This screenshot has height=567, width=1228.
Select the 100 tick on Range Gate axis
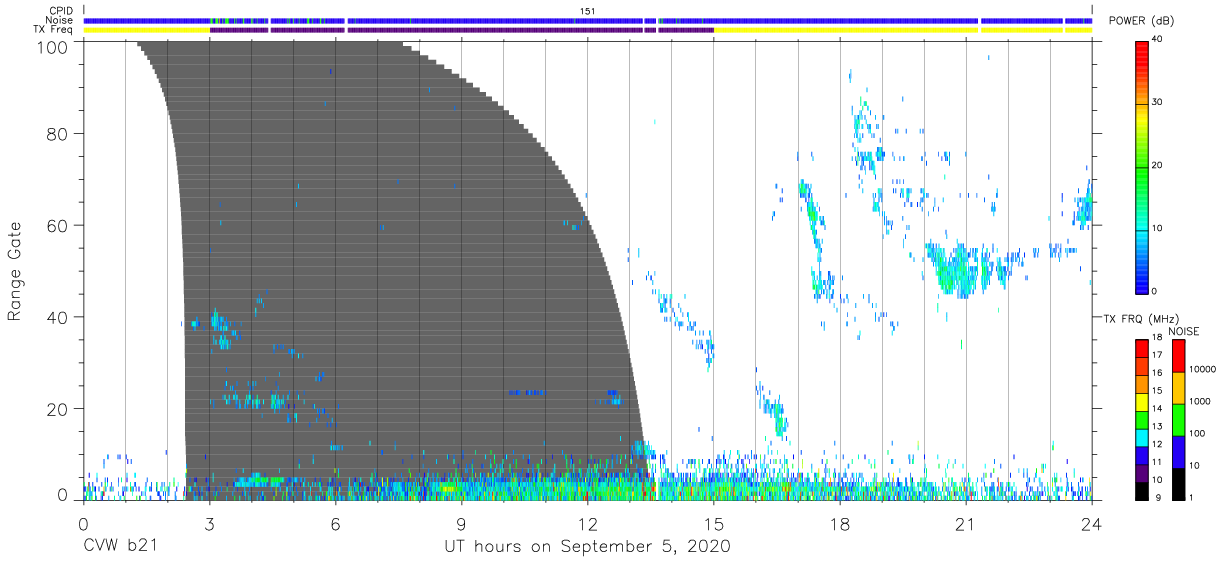(52, 46)
